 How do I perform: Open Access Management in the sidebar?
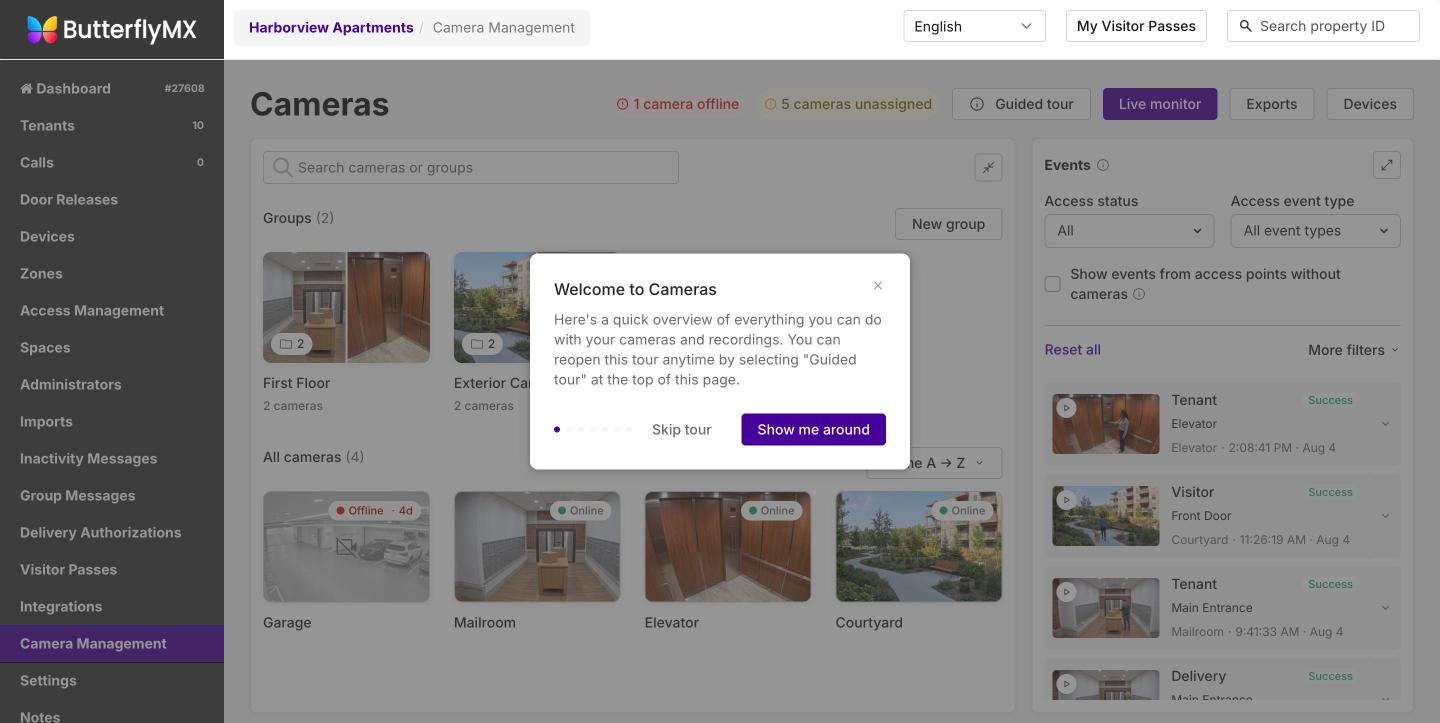coord(112,310)
